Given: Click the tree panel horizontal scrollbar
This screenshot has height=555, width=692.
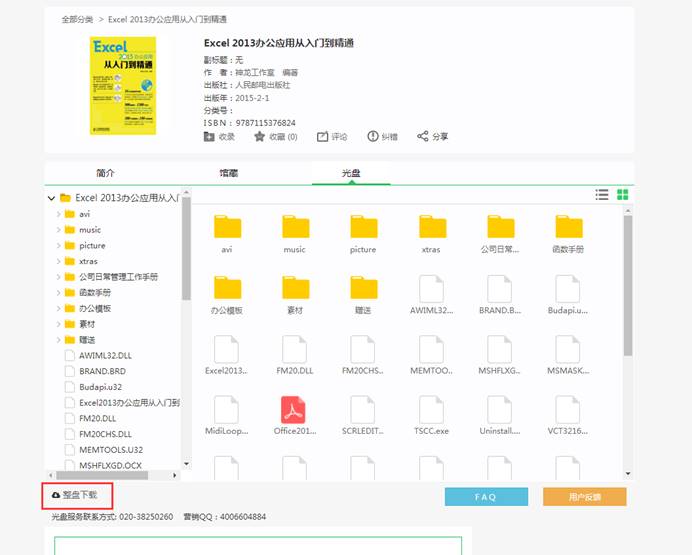Looking at the screenshot, I should pos(102,476).
